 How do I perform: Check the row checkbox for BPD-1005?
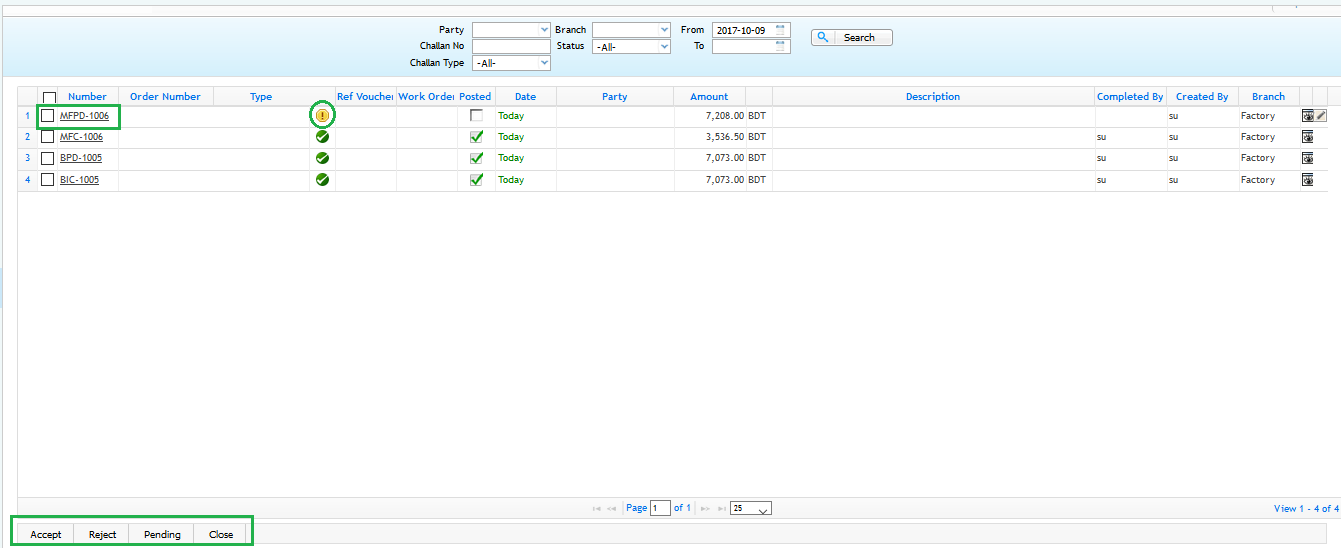(47, 158)
